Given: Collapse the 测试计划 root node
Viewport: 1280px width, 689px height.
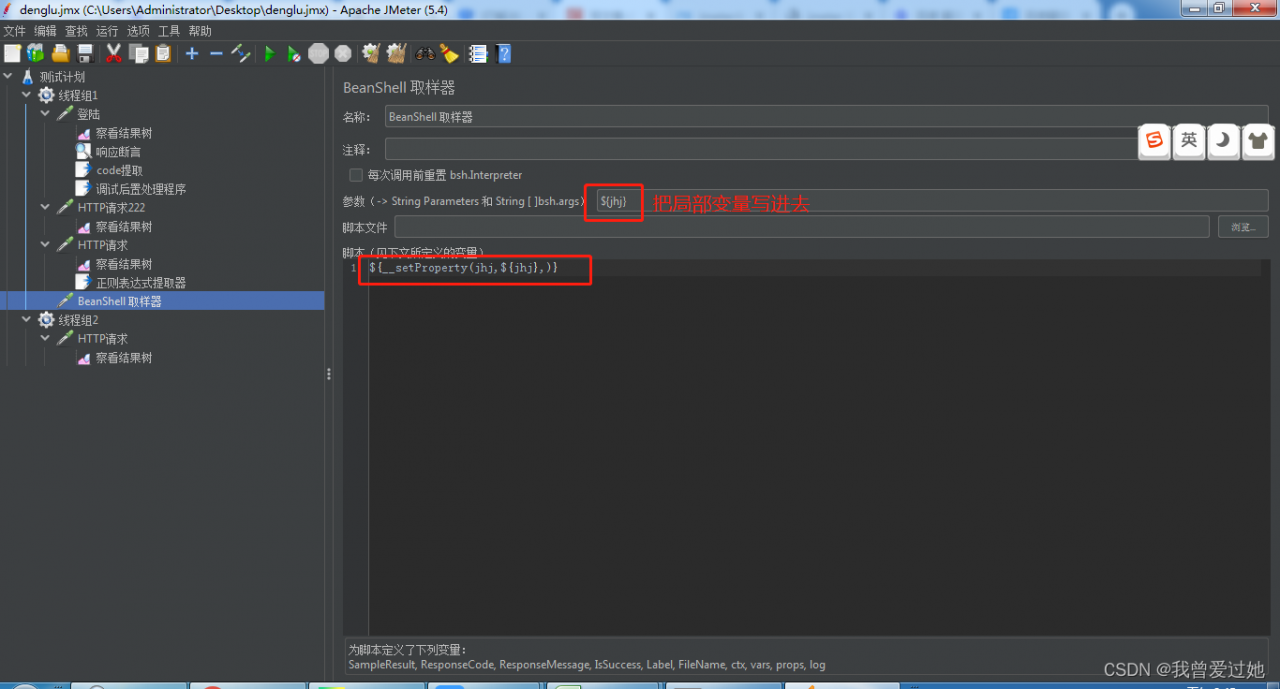Looking at the screenshot, I should tap(9, 77).
